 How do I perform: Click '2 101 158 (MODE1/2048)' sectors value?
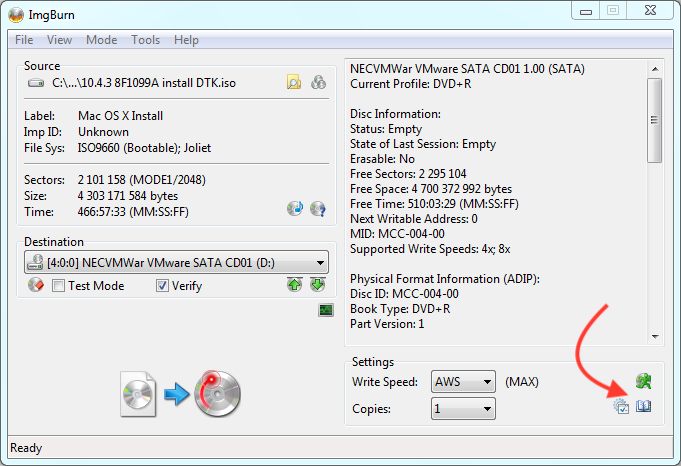tap(142, 180)
